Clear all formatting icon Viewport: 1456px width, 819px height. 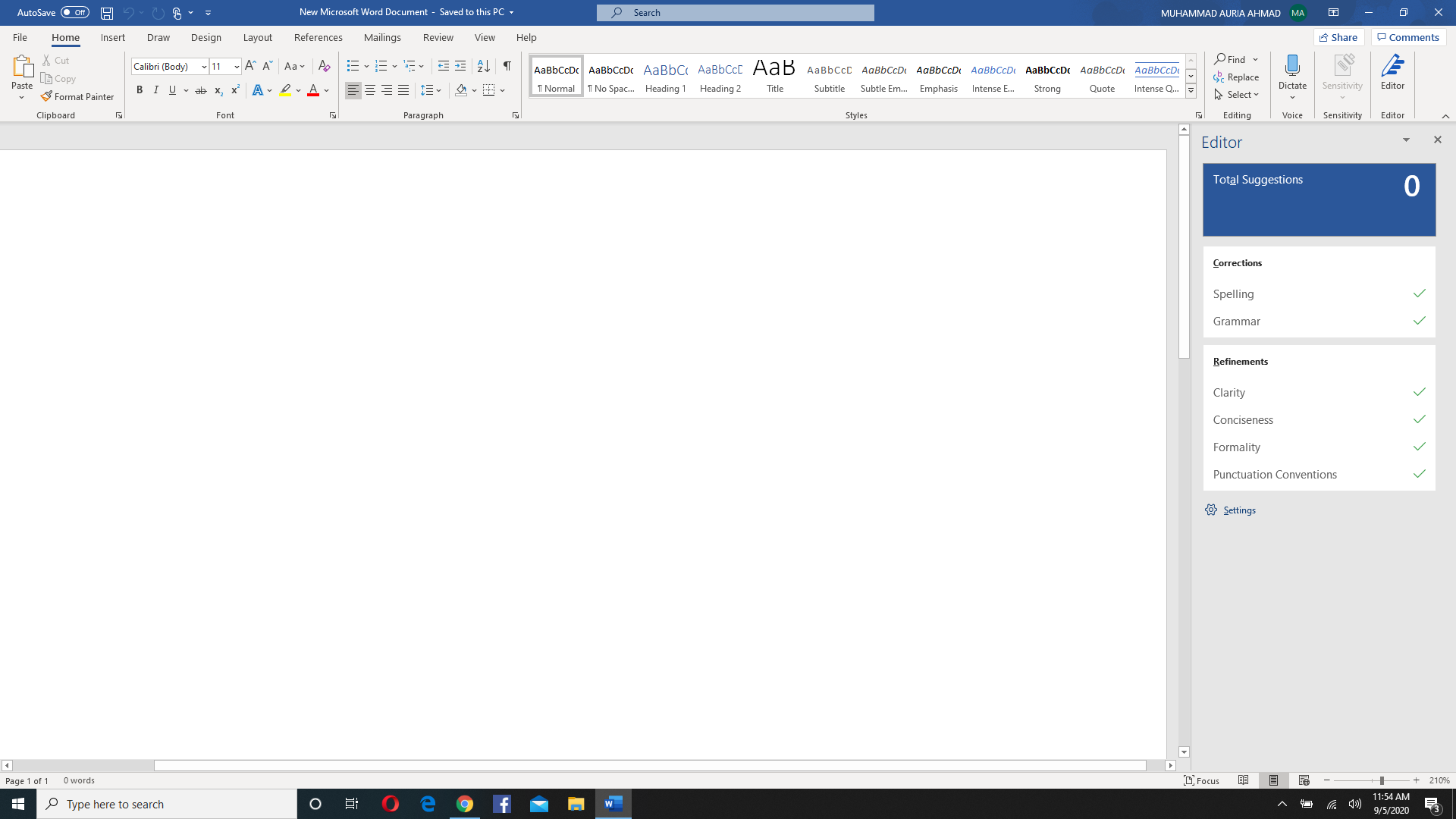[x=324, y=66]
